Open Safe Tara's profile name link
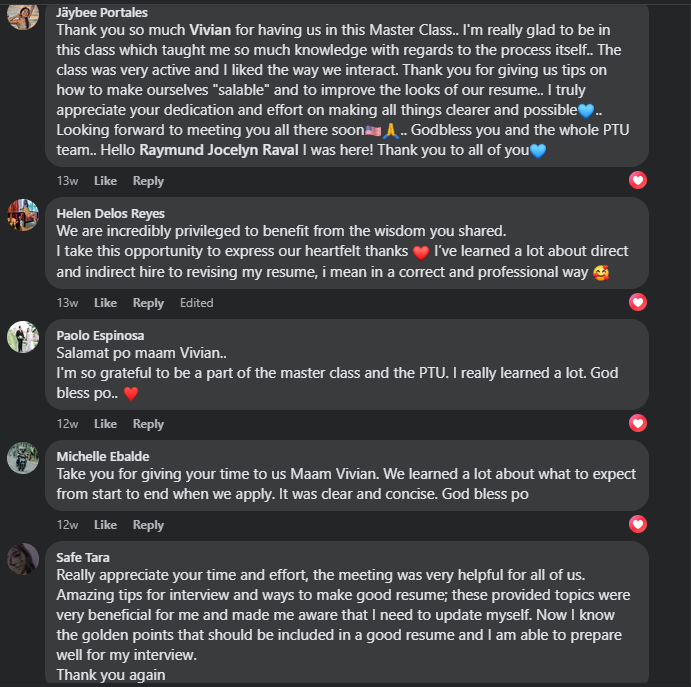691x687 pixels. click(83, 557)
